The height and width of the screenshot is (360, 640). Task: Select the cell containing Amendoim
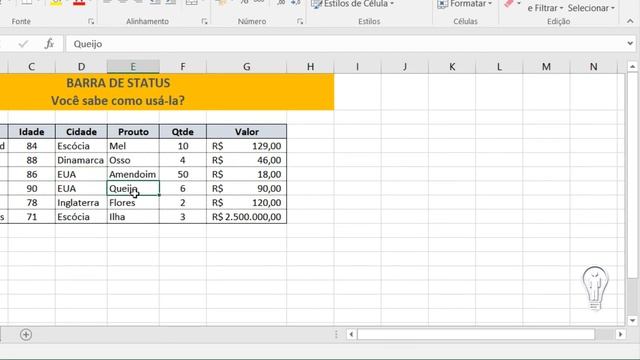tap(133, 174)
